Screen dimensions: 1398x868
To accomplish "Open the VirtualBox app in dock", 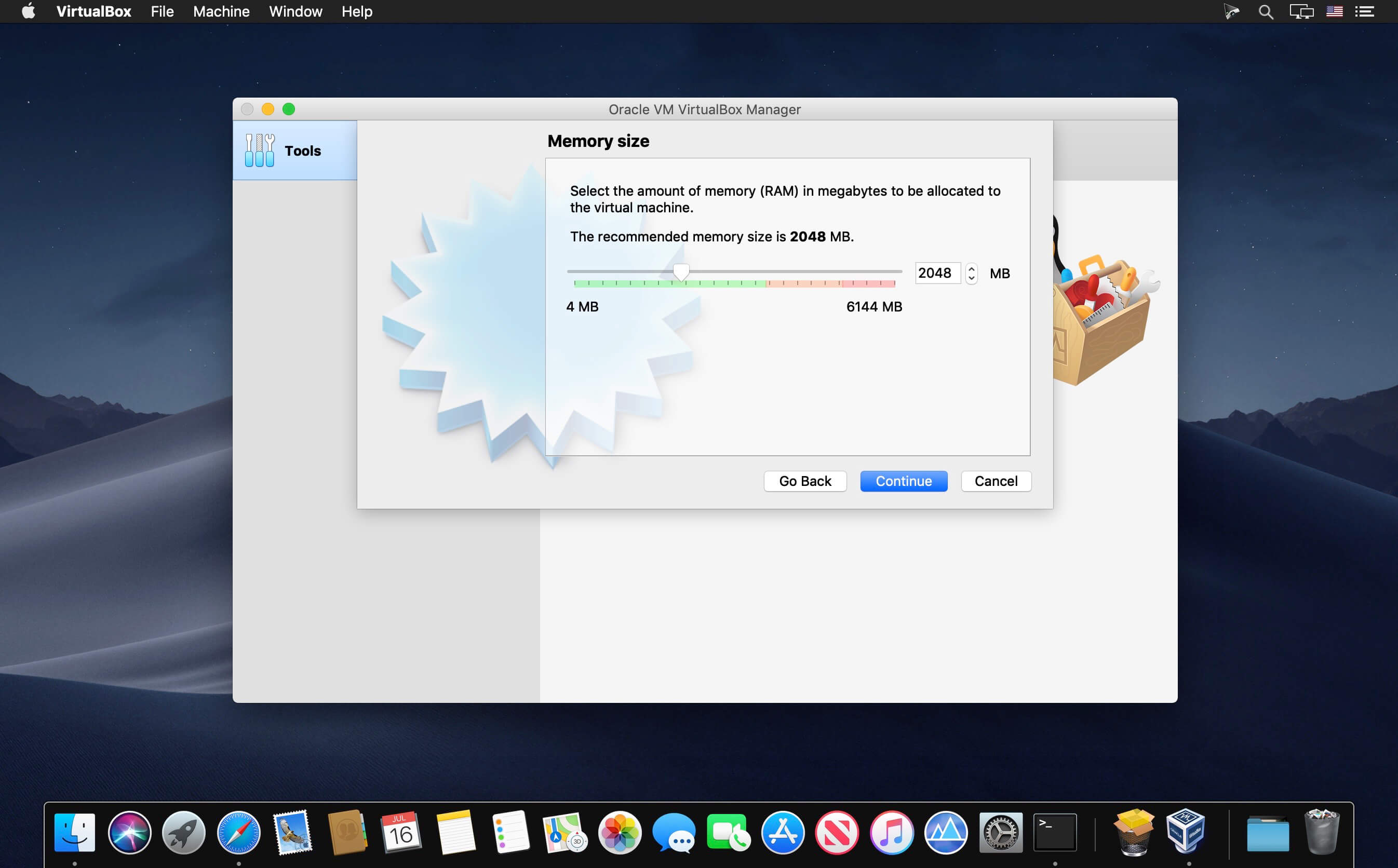I will click(x=1187, y=832).
